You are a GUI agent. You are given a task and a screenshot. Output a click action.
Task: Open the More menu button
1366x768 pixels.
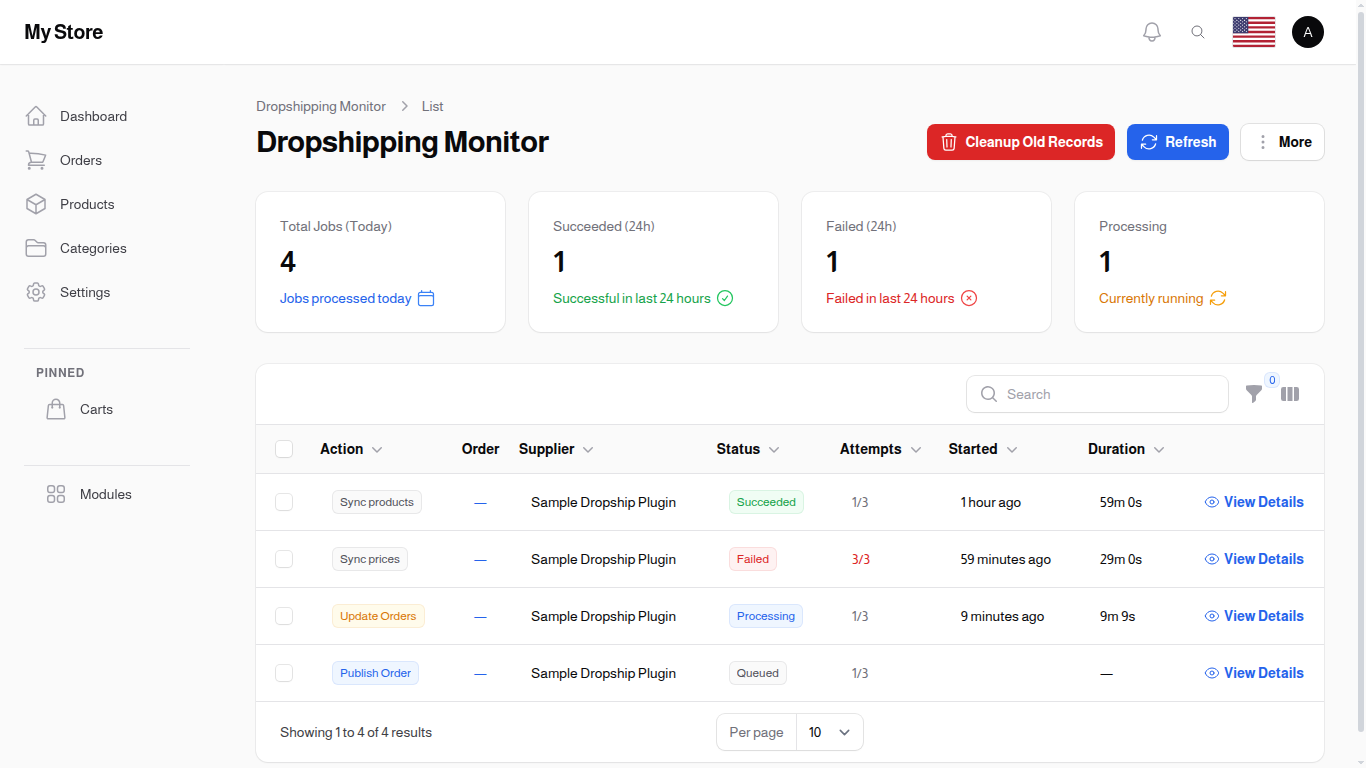click(1282, 142)
